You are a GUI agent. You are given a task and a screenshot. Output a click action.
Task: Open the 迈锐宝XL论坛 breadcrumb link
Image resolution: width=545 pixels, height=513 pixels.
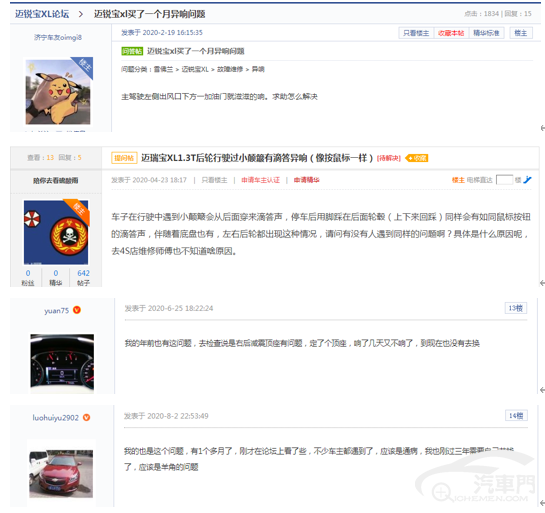42,14
